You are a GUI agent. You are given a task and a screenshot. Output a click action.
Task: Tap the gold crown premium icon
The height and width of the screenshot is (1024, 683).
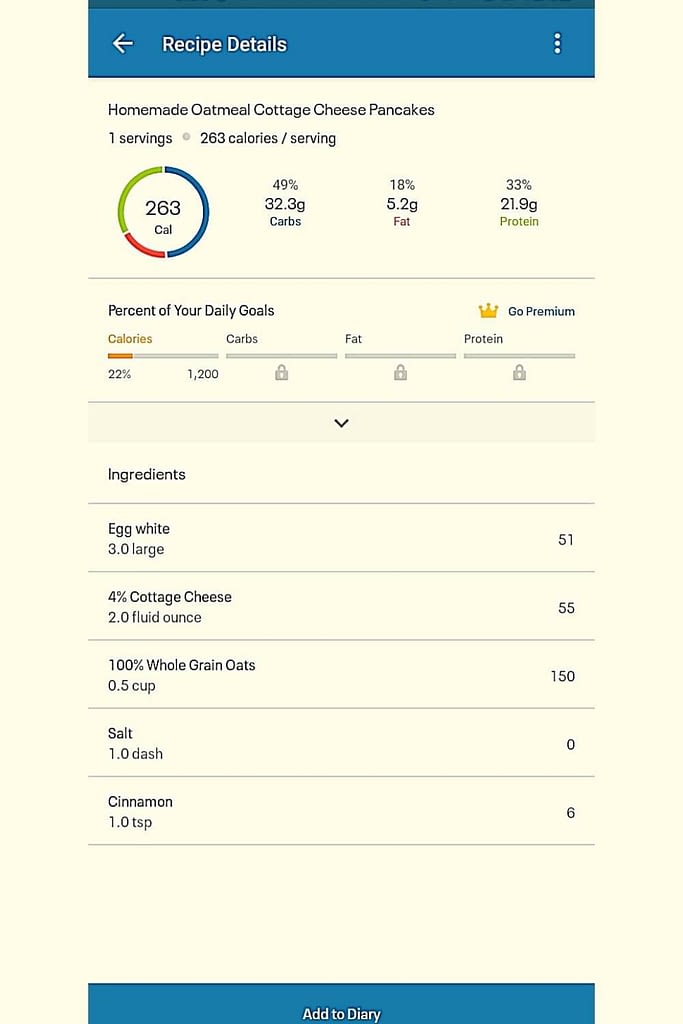488,311
